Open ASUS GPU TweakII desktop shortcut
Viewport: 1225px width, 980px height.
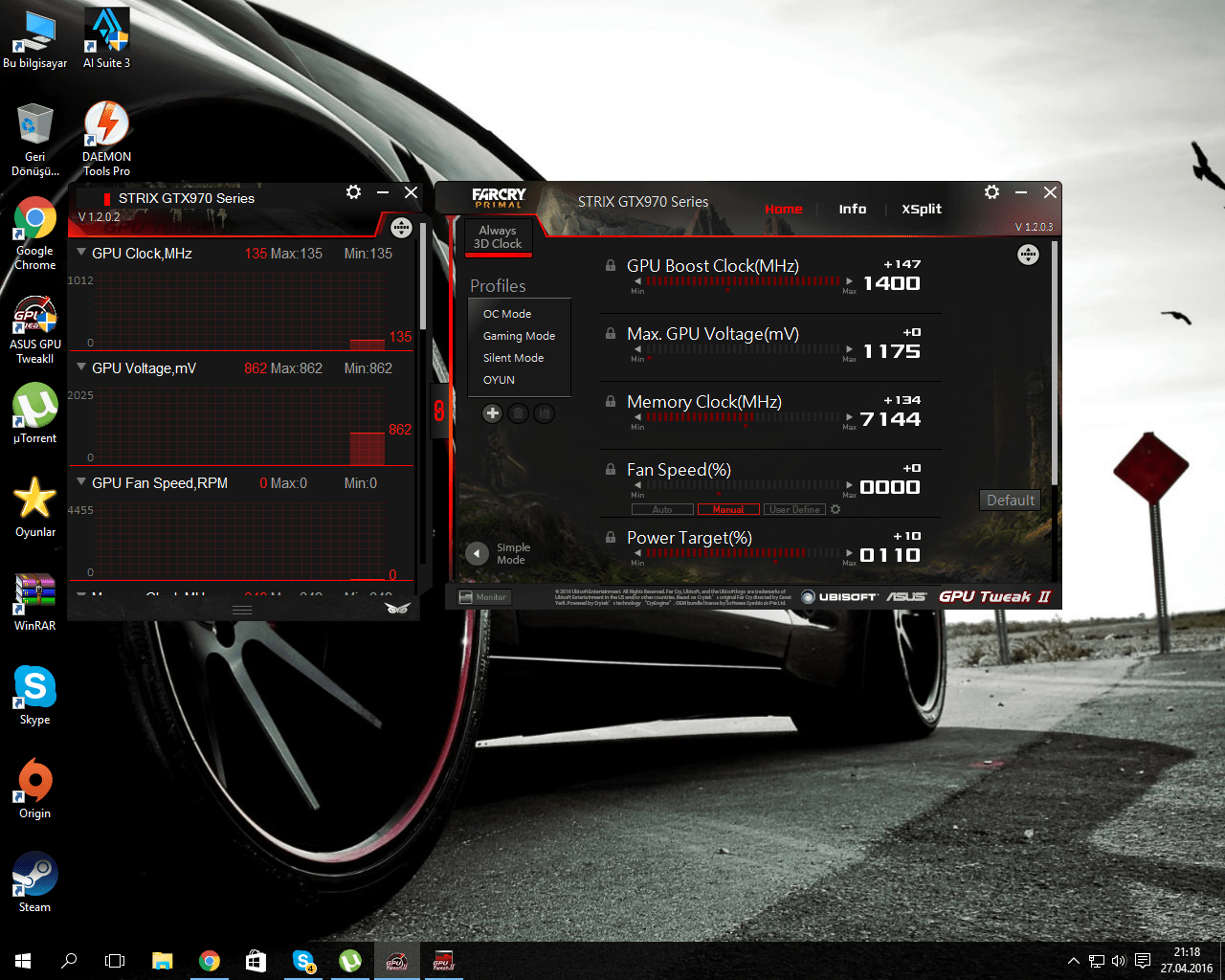[35, 329]
